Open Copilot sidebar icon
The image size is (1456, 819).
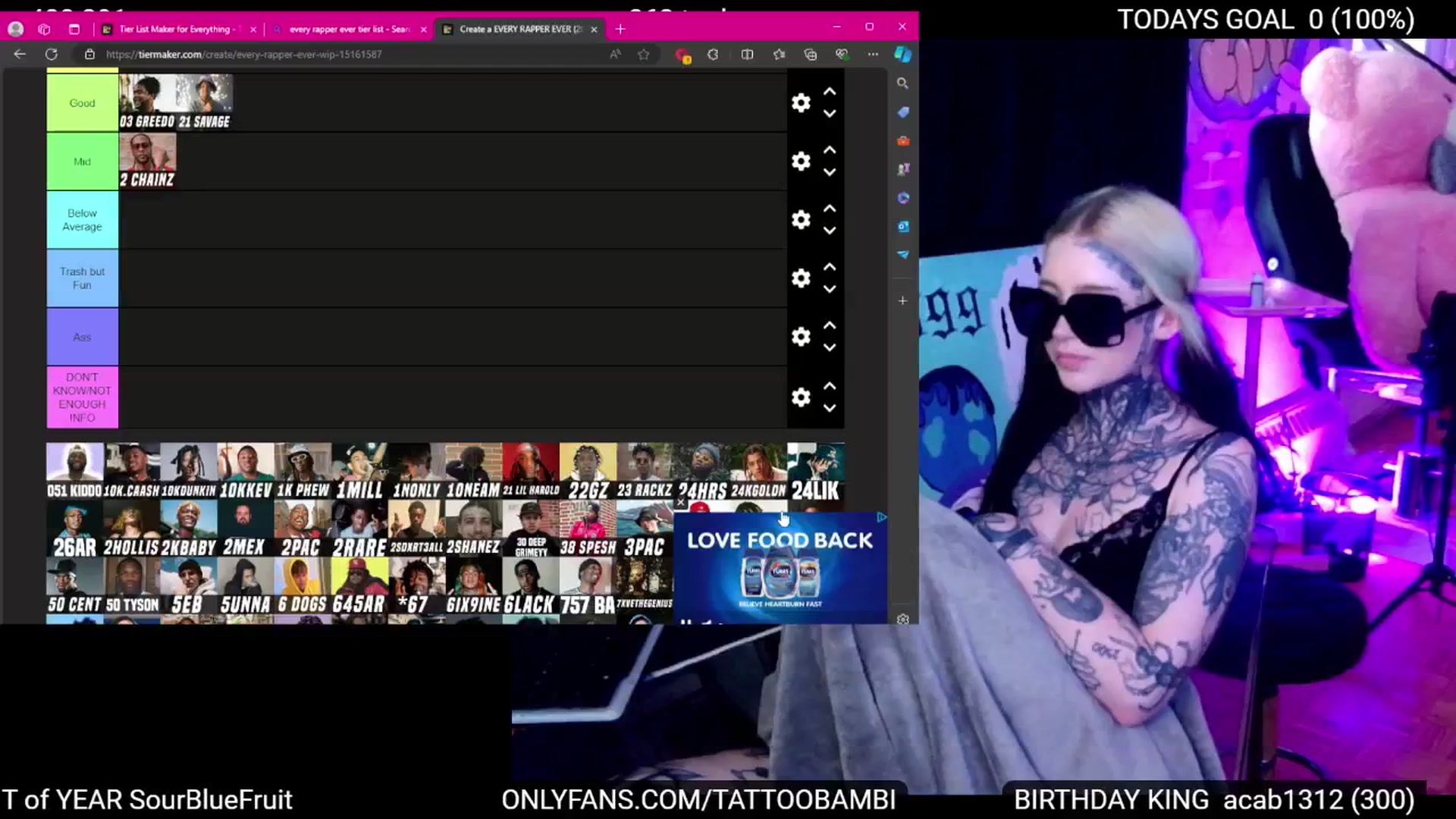[902, 54]
